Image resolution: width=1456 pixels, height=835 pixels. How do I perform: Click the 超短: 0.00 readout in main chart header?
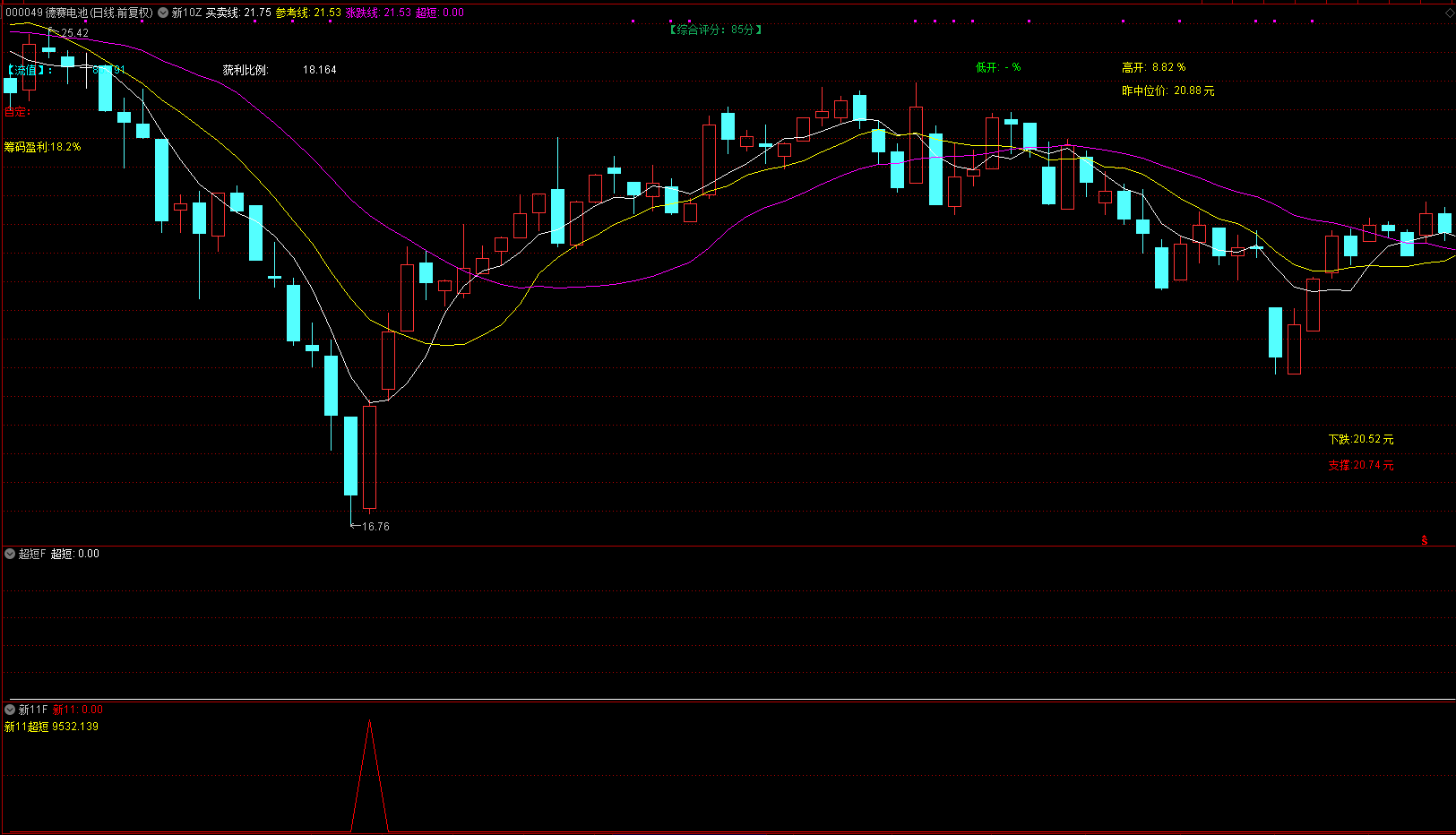440,13
